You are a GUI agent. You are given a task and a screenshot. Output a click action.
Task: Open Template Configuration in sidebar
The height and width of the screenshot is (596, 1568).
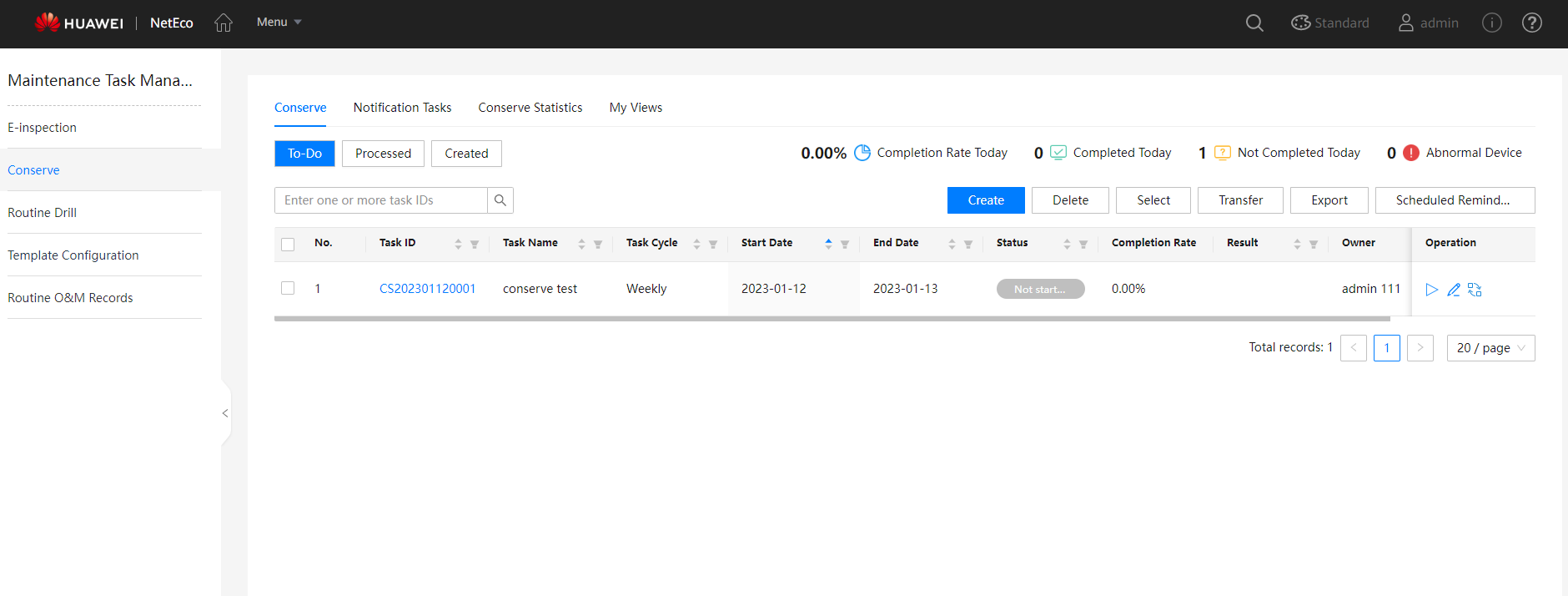(x=73, y=255)
